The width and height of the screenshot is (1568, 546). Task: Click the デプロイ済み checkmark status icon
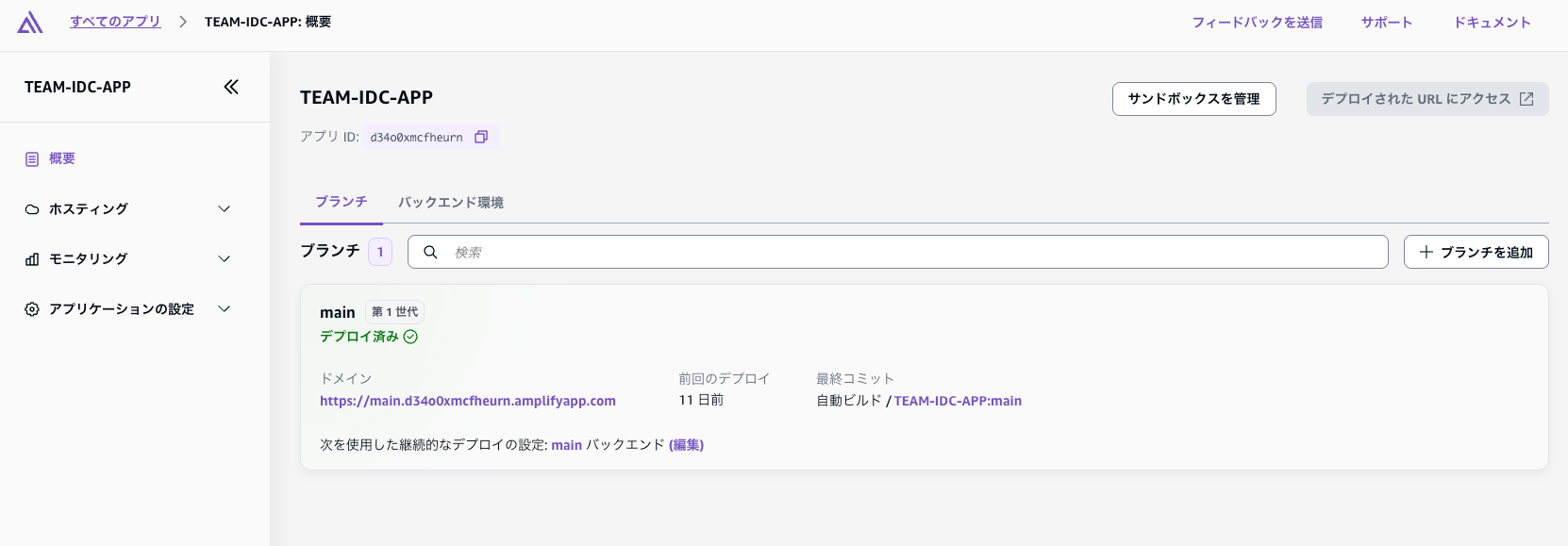[x=410, y=337]
